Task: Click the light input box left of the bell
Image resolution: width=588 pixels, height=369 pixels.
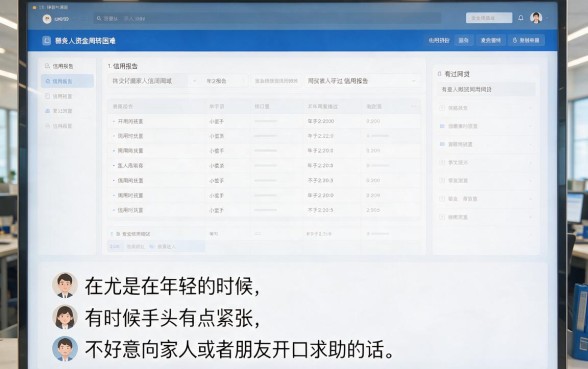Action: click(x=489, y=18)
